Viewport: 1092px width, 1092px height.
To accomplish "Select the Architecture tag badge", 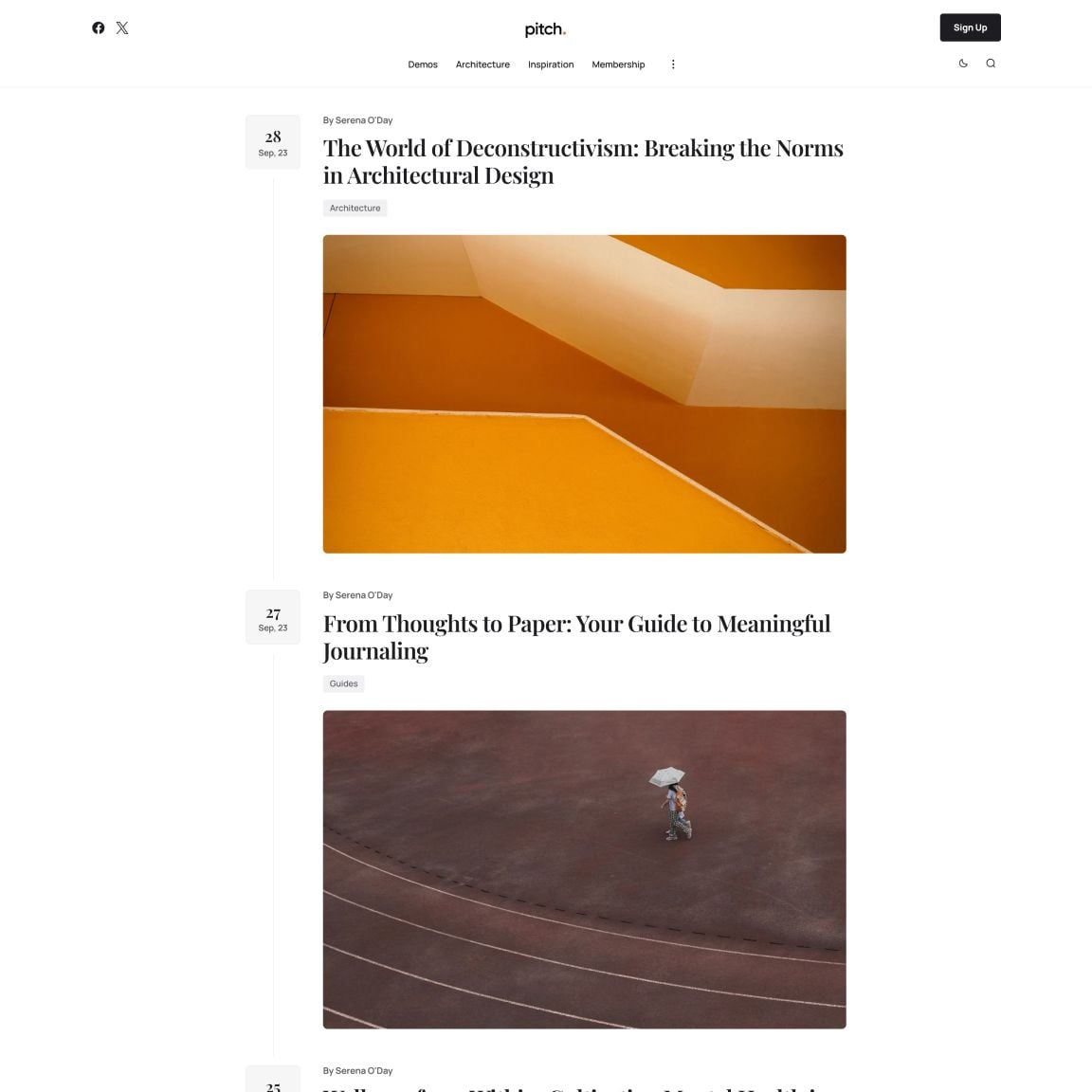I will click(355, 209).
